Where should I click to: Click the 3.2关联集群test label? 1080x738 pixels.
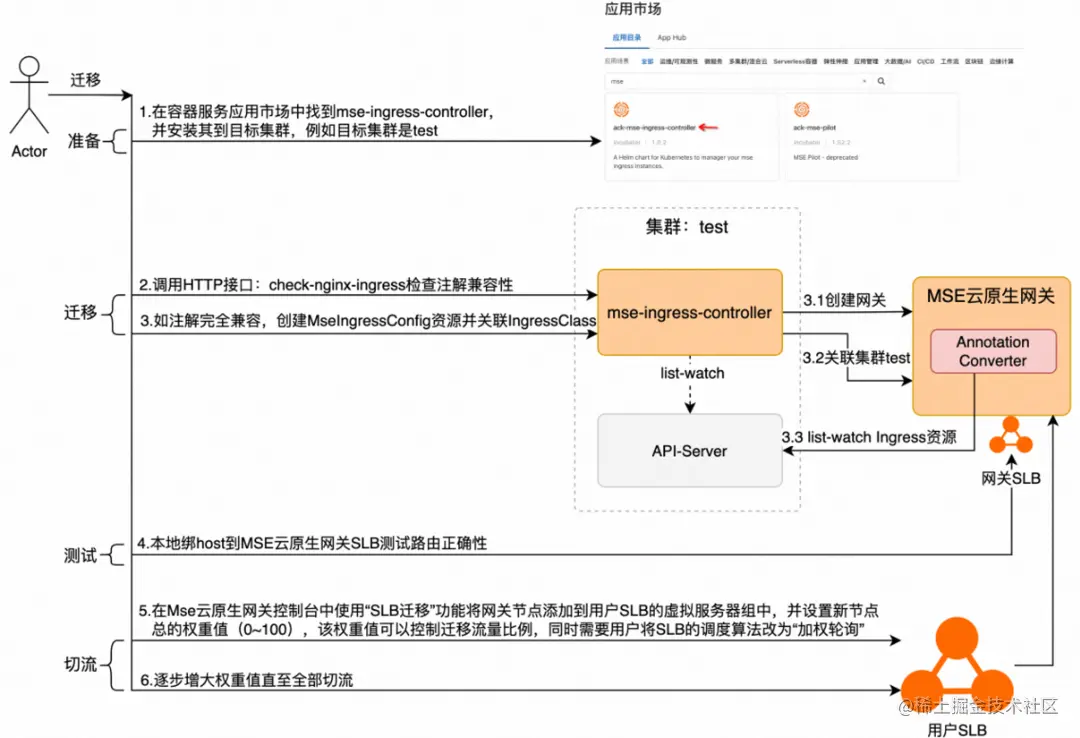pyautogui.click(x=856, y=358)
